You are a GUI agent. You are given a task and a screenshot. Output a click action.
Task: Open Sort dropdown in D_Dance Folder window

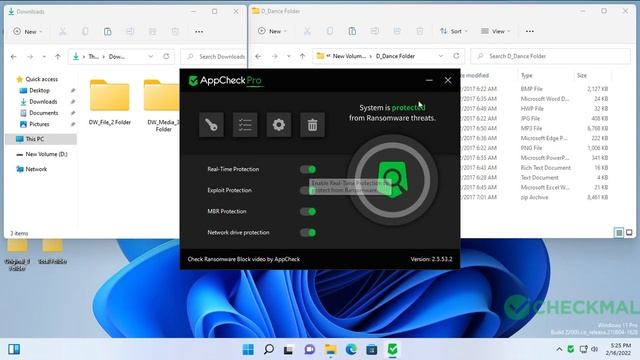pos(453,31)
